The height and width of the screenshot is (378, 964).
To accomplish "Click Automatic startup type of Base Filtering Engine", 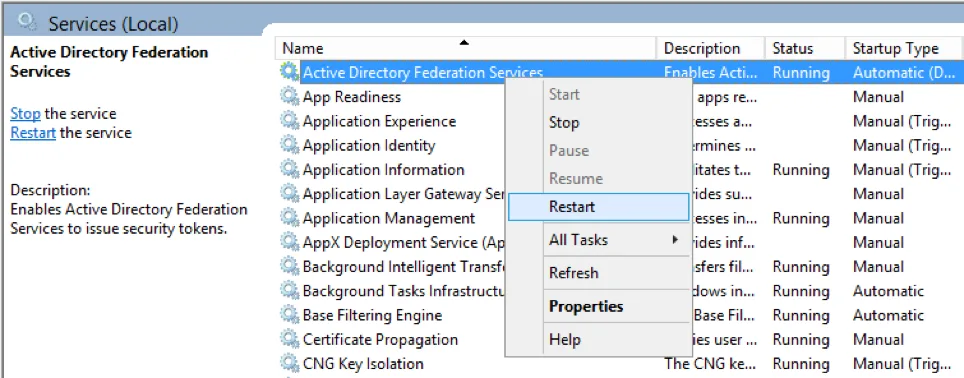I will 888,315.
